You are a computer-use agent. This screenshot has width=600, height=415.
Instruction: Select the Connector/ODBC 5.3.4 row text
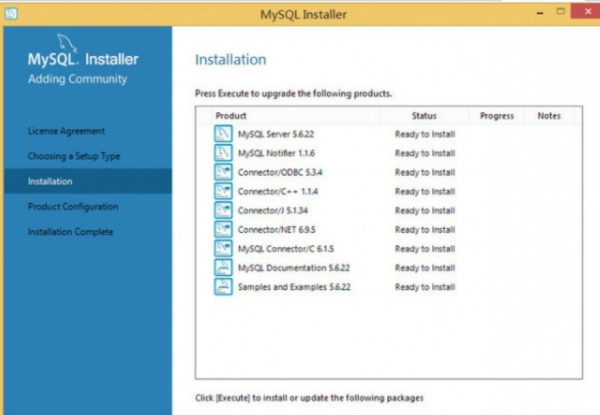(280, 173)
